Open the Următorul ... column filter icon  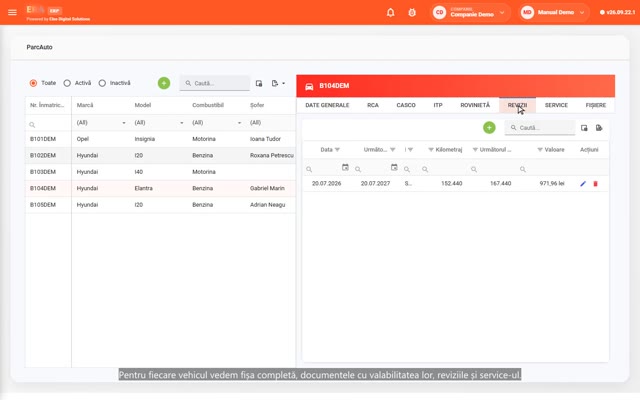pyautogui.click(x=475, y=150)
